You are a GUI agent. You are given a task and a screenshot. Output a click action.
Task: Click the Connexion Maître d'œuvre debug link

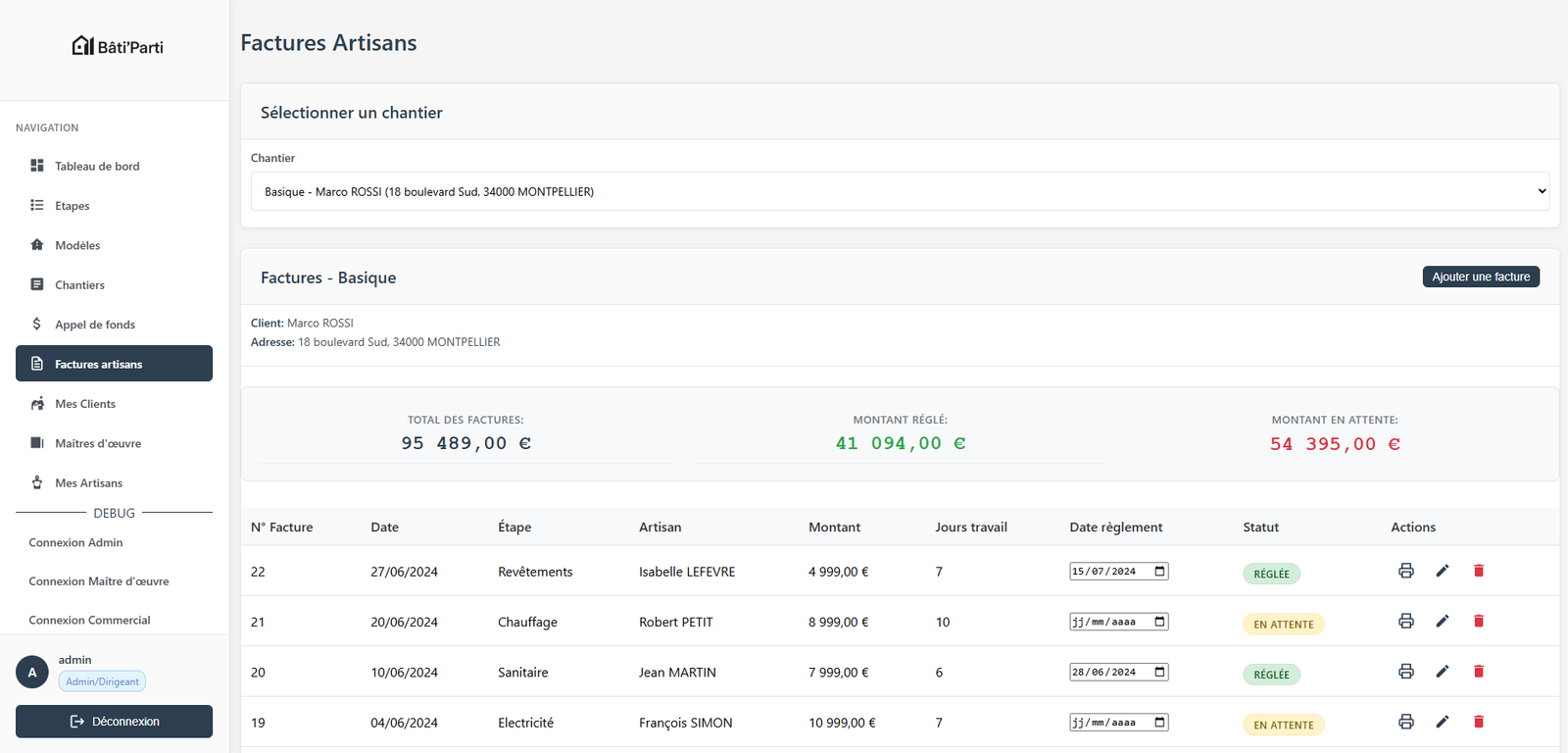99,581
